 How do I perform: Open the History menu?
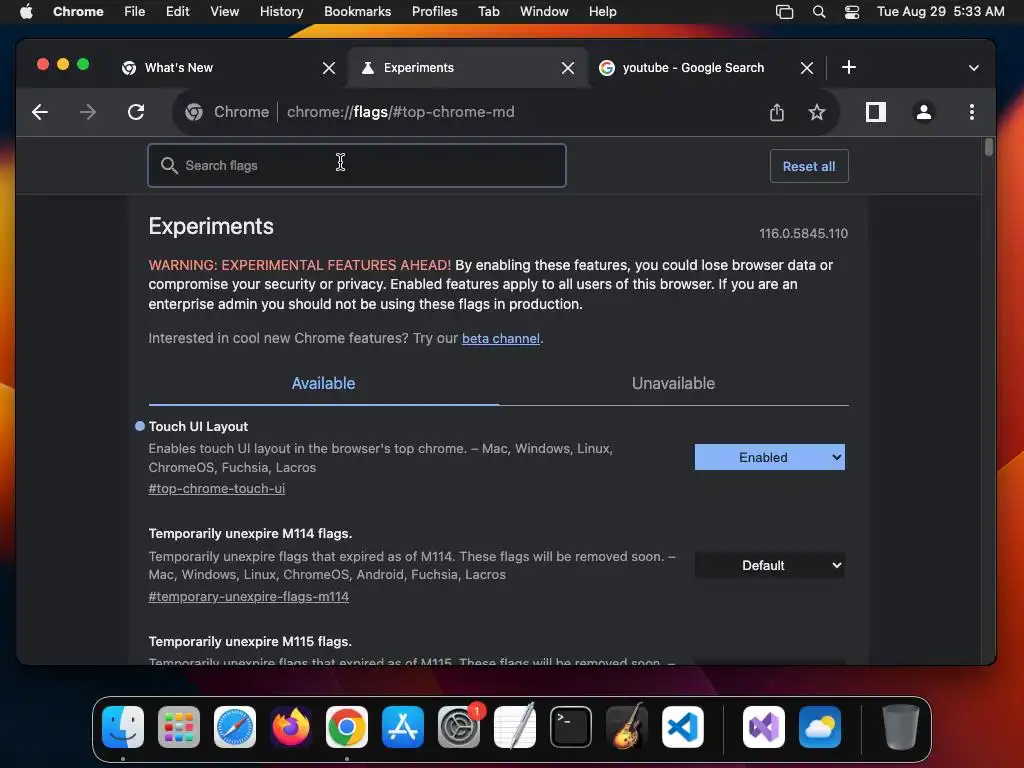click(x=281, y=12)
